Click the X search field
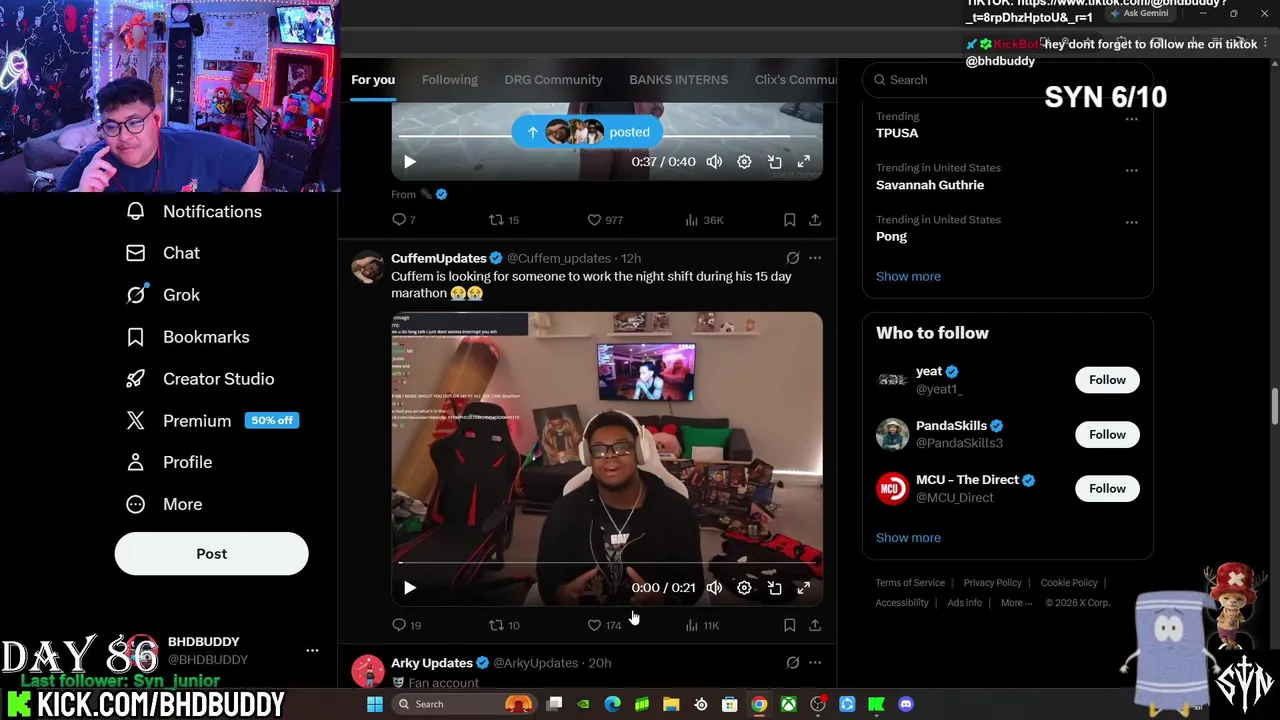This screenshot has height=720, width=1280. point(1008,80)
